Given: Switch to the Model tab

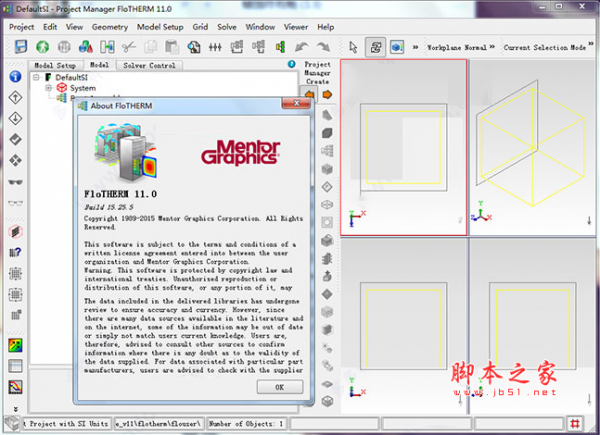Looking at the screenshot, I should (99, 65).
